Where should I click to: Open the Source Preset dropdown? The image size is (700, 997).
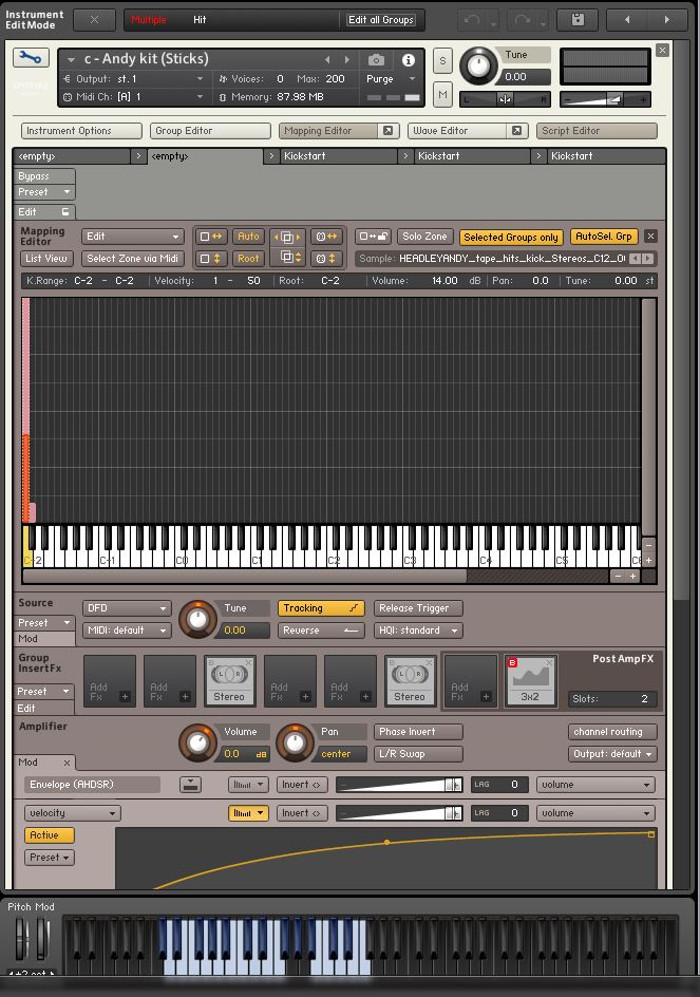click(x=44, y=623)
